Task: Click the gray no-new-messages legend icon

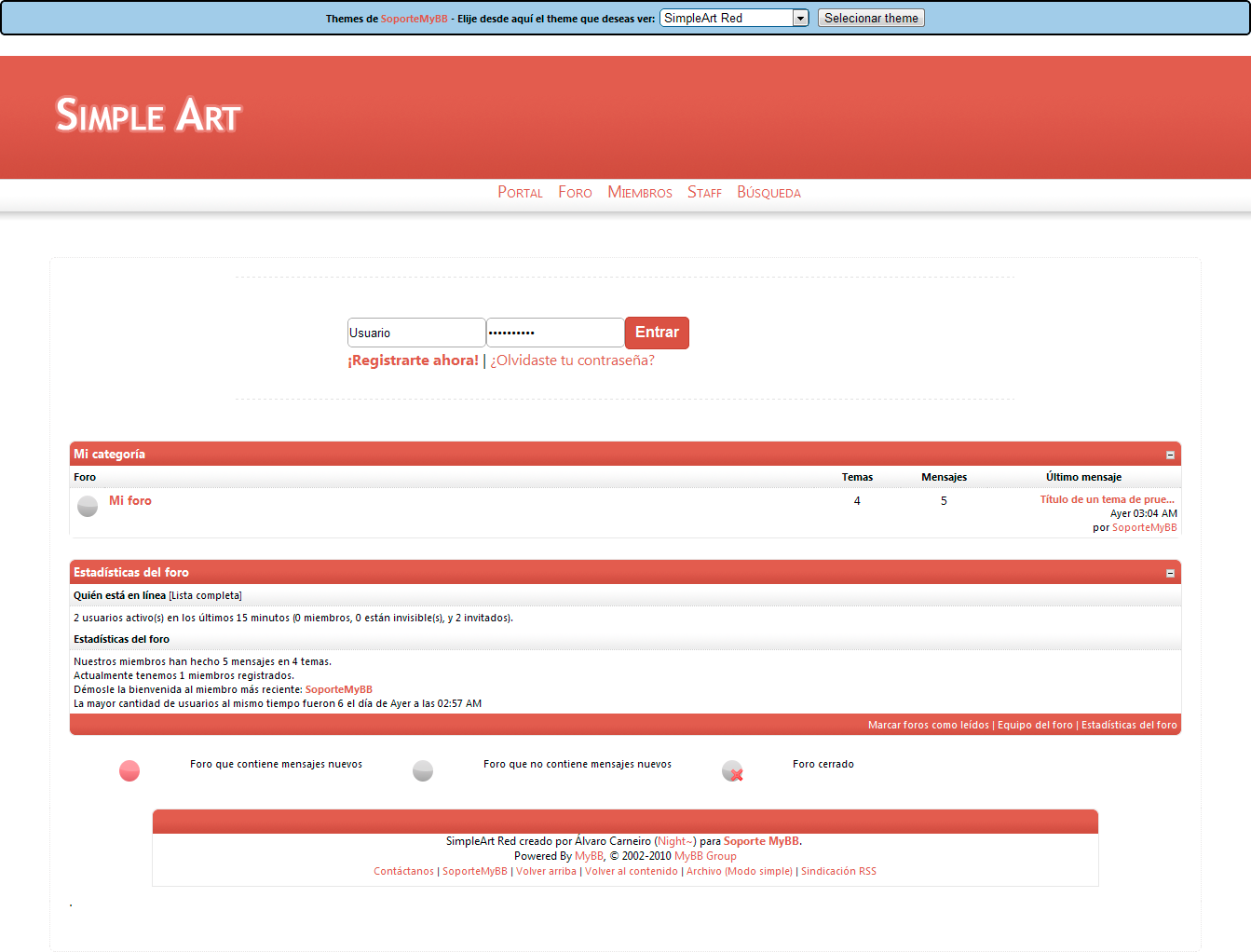Action: pyautogui.click(x=423, y=770)
